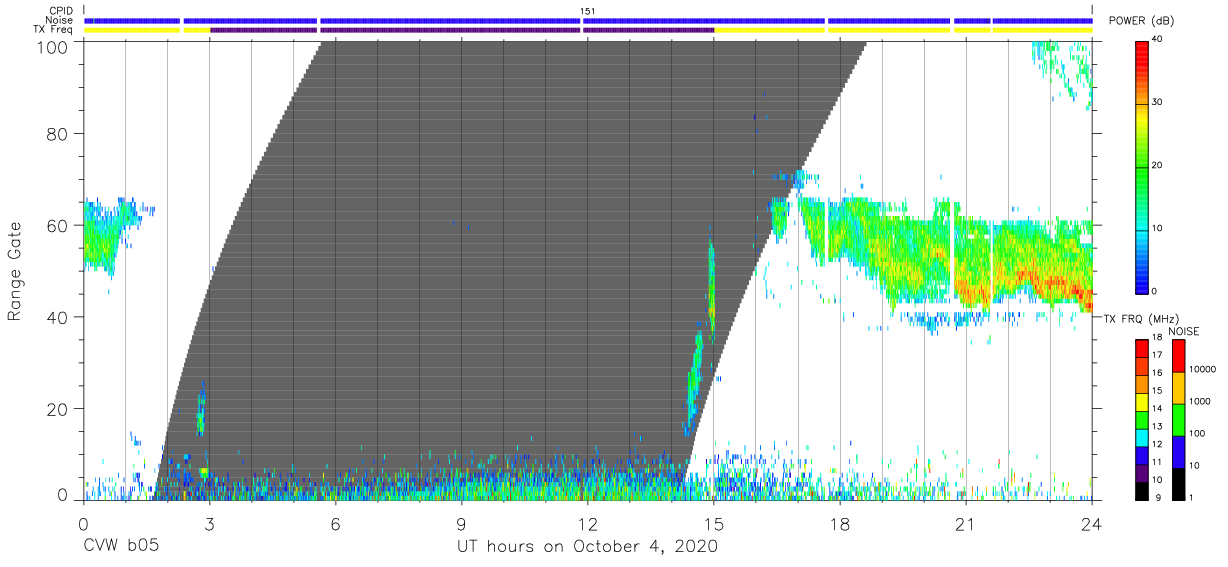Image resolution: width=1228 pixels, height=567 pixels.
Task: Click the POWER (dB) legend title
Action: coord(1141,21)
